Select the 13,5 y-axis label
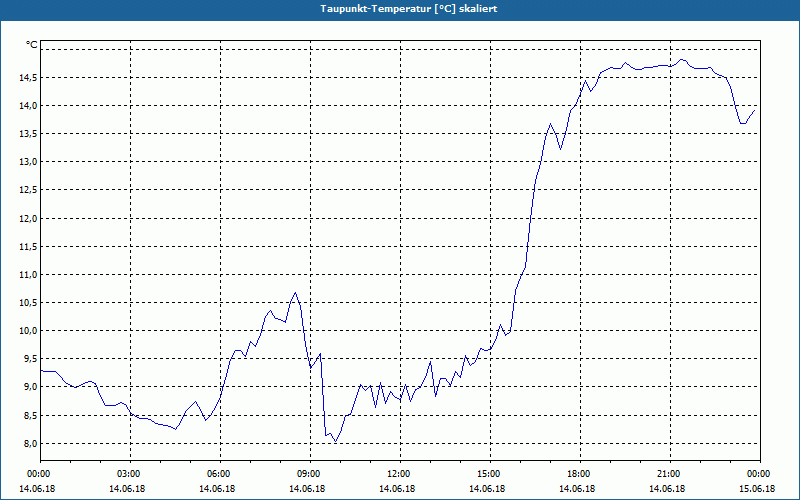 click(28, 134)
